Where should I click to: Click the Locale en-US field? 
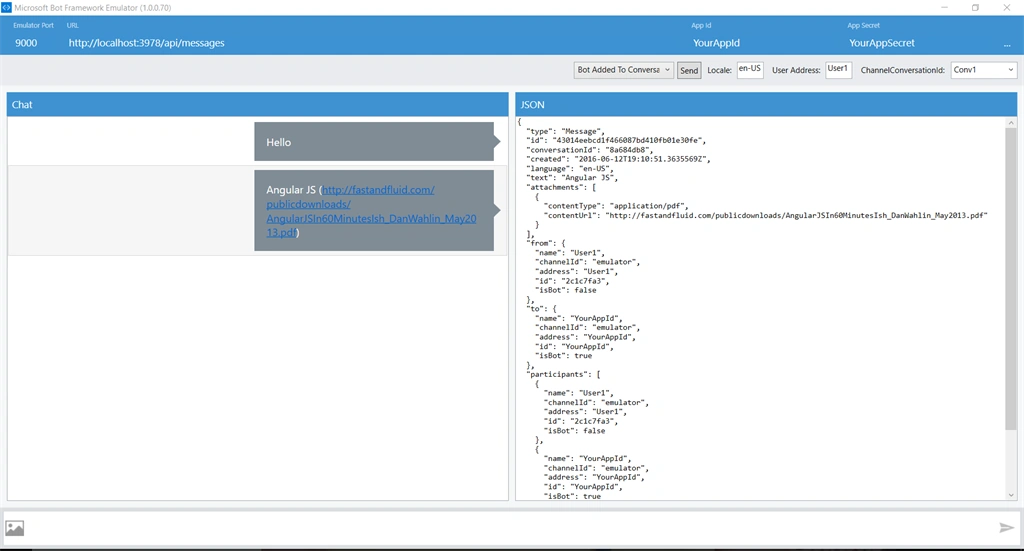(750, 69)
